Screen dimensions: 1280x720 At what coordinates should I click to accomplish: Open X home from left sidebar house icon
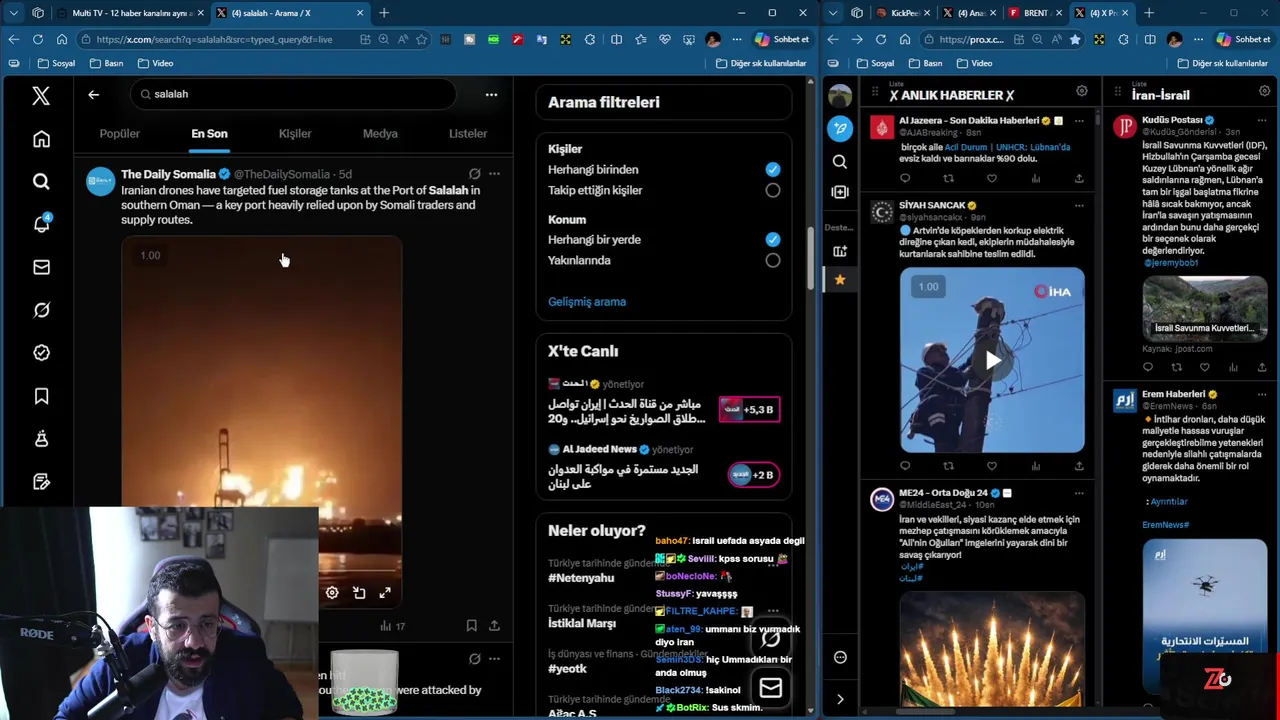[41, 139]
